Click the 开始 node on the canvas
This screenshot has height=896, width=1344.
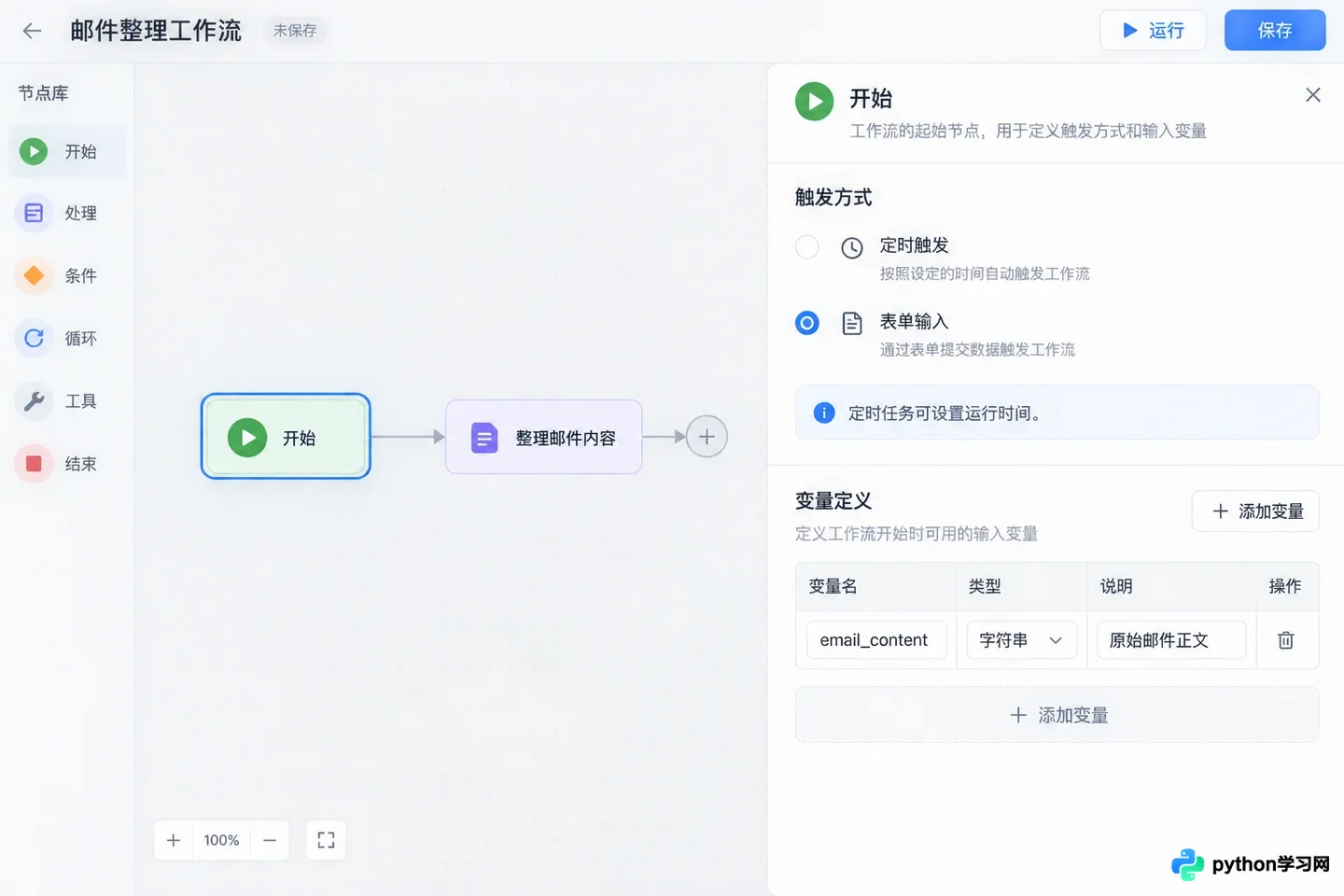tap(286, 436)
